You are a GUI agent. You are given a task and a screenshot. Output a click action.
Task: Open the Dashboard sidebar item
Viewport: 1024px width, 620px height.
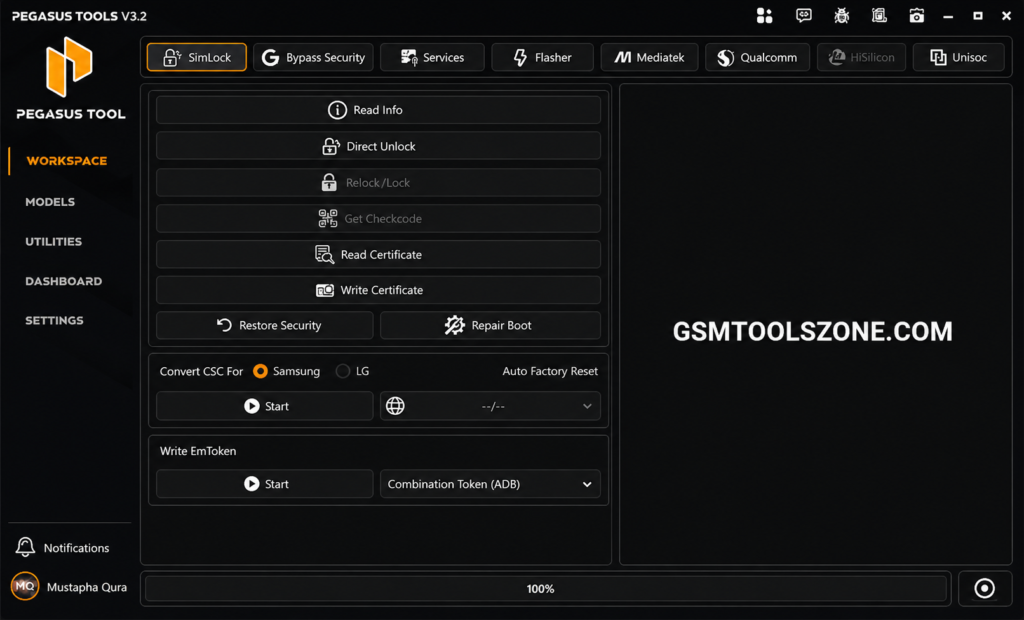pyautogui.click(x=63, y=281)
